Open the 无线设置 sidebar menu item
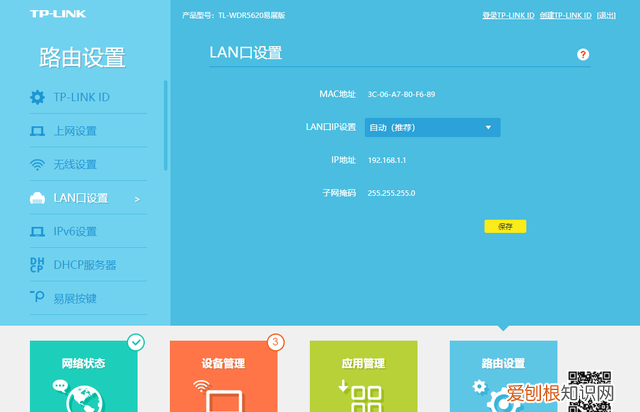The width and height of the screenshot is (640, 412). [74, 164]
